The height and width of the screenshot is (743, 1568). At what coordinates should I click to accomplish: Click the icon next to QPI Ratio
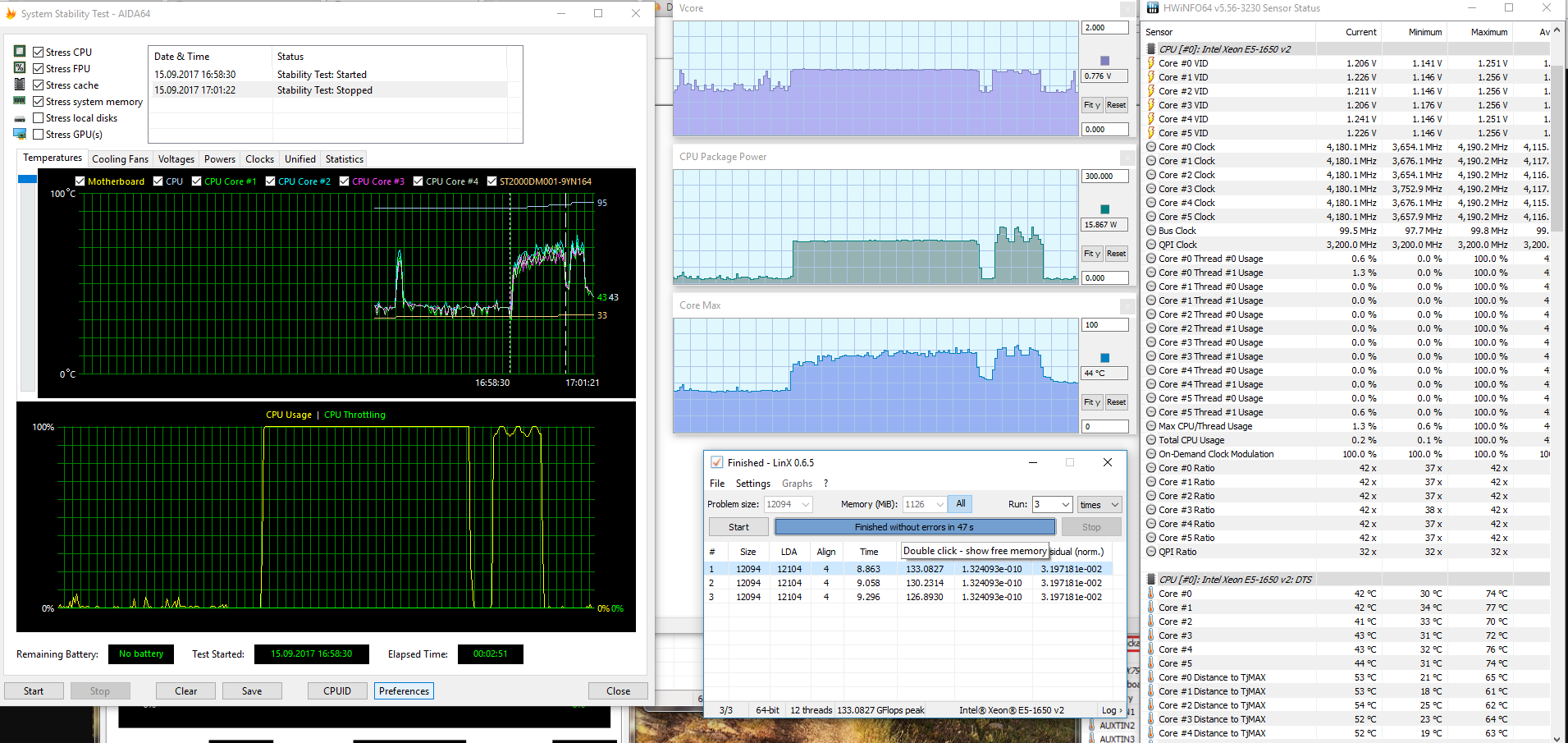pyautogui.click(x=1151, y=552)
